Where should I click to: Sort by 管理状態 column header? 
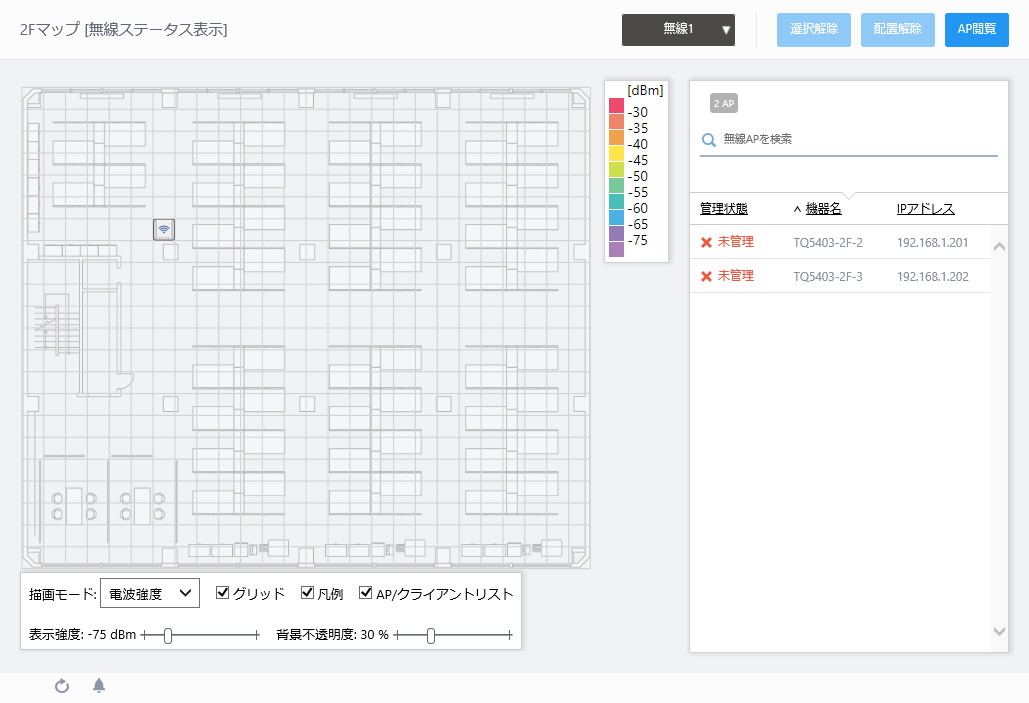point(724,209)
